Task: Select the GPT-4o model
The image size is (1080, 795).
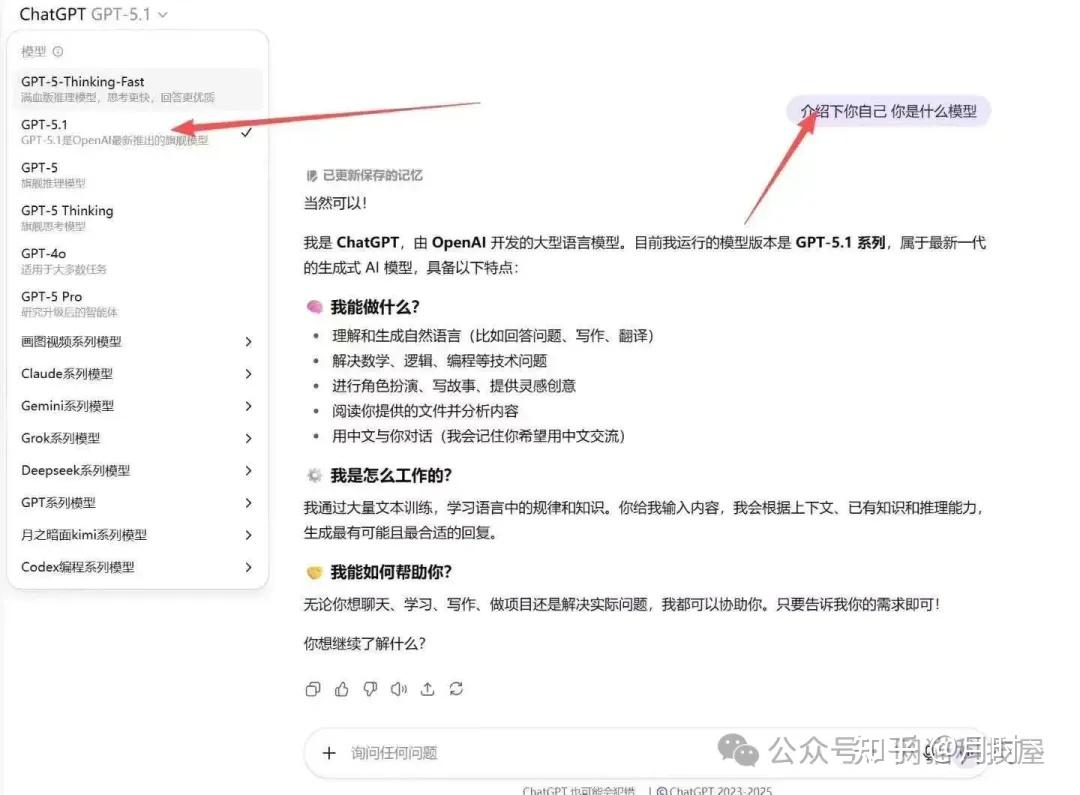Action: click(x=137, y=260)
